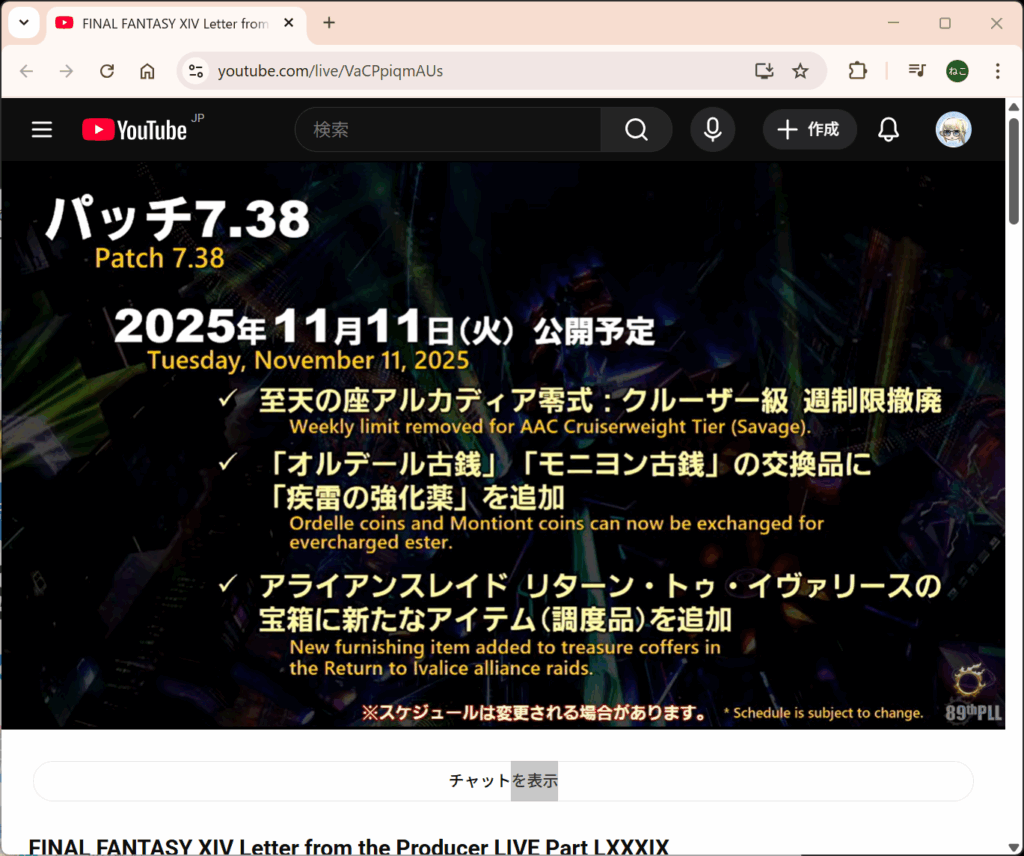Click the install app icon in address bar
Screen dimensions: 1024x856
pyautogui.click(x=764, y=71)
